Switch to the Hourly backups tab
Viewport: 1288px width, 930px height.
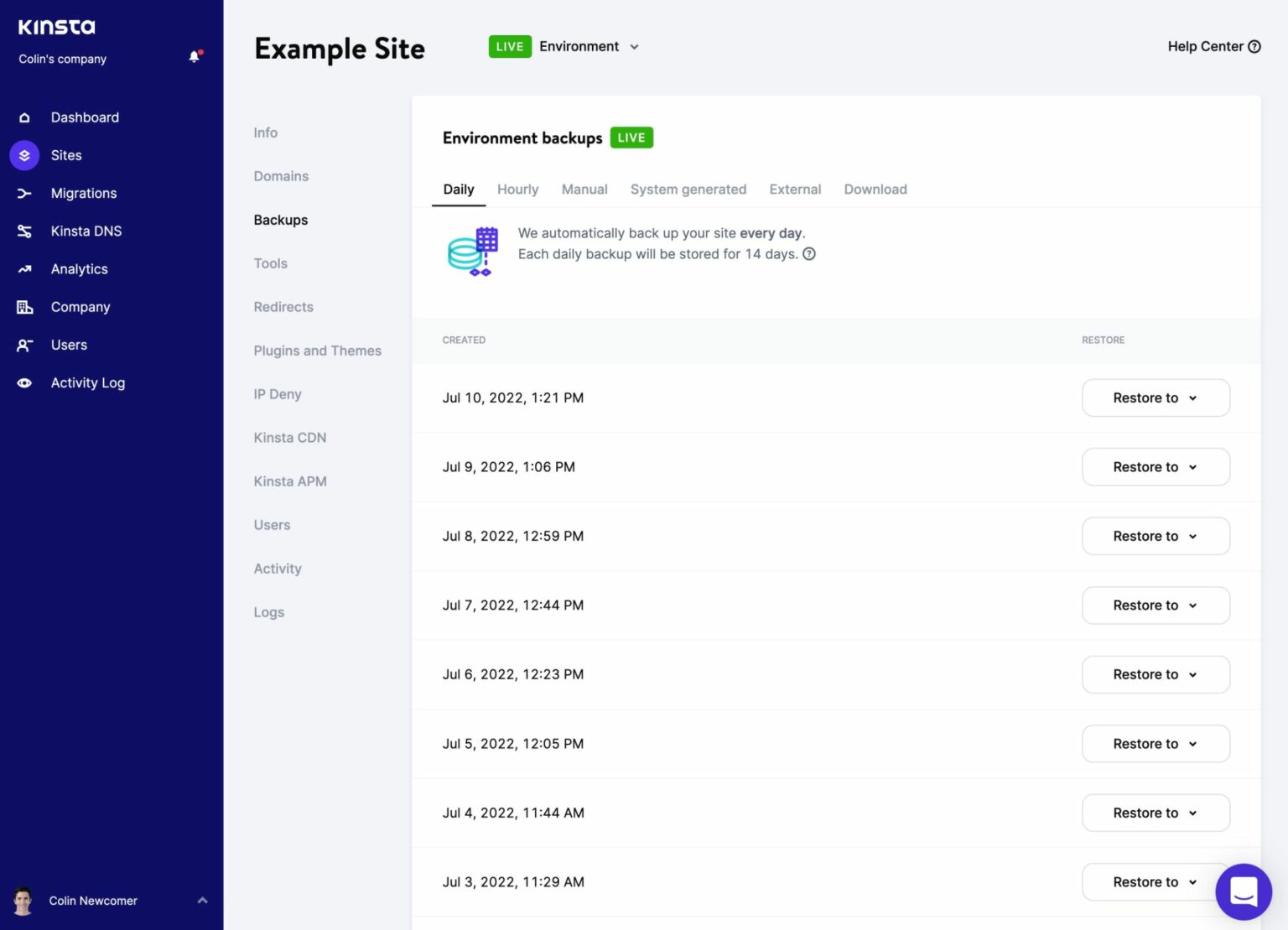point(517,190)
